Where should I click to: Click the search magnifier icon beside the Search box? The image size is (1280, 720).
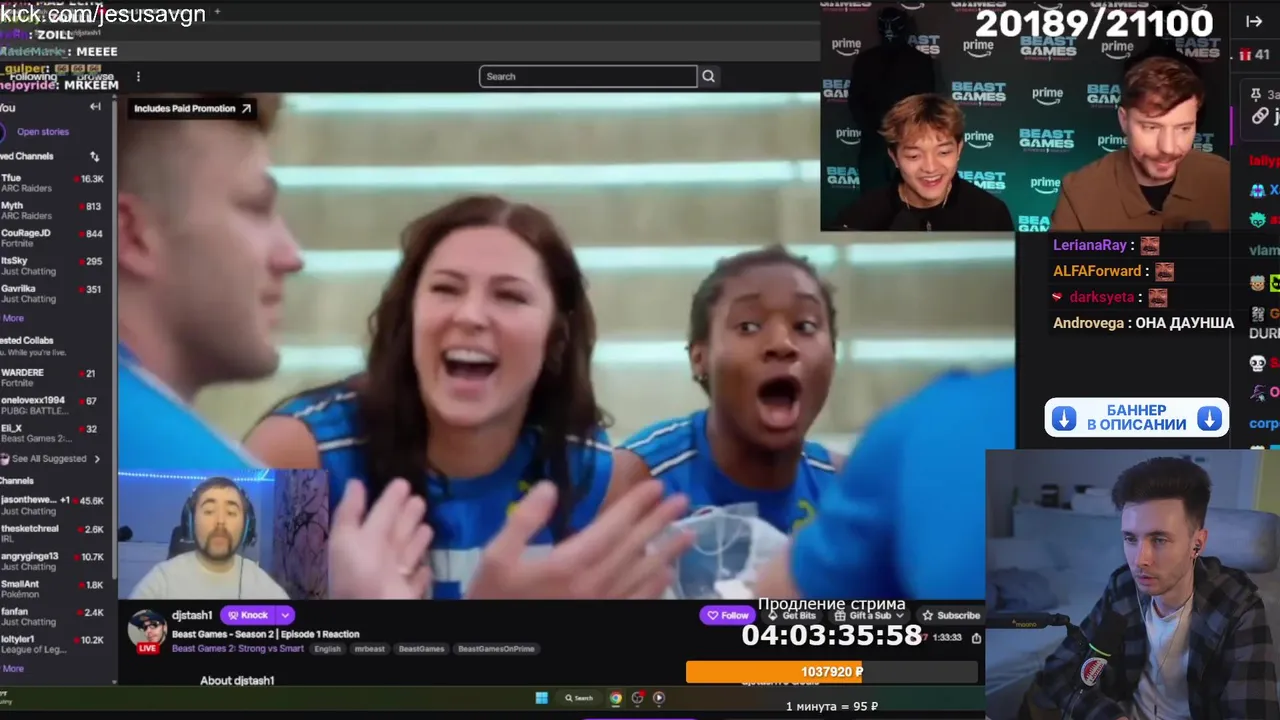tap(709, 76)
